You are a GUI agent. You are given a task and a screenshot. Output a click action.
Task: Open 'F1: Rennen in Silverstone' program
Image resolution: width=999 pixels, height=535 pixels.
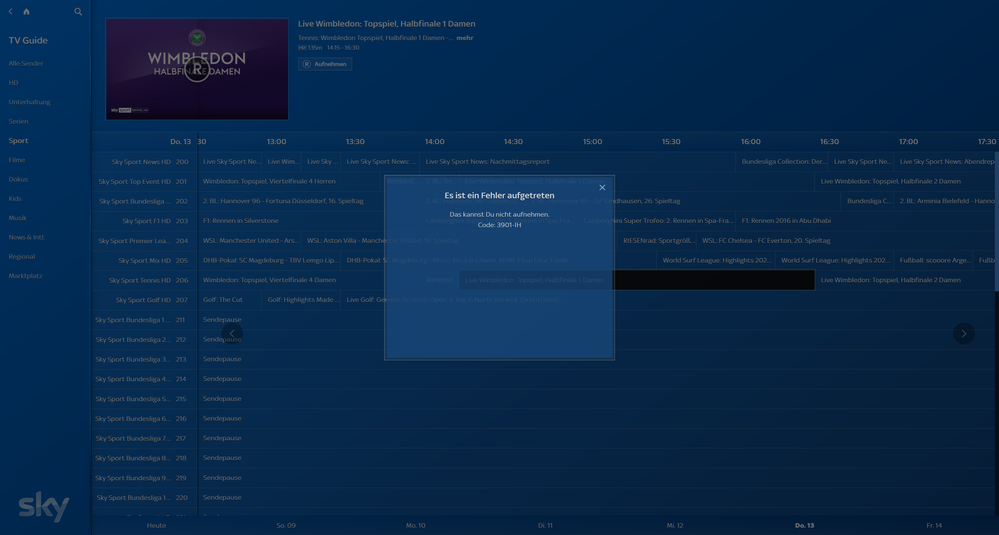coord(309,221)
